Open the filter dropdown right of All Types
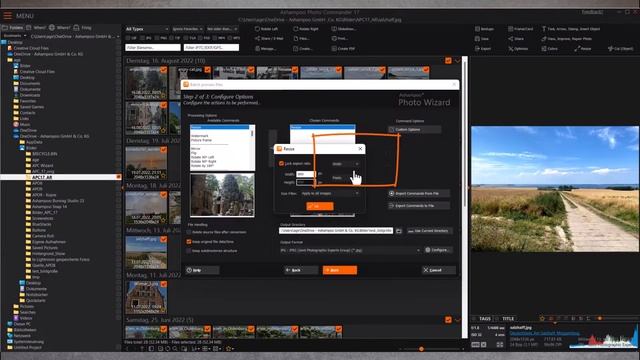The height and width of the screenshot is (360, 640). [x=188, y=29]
